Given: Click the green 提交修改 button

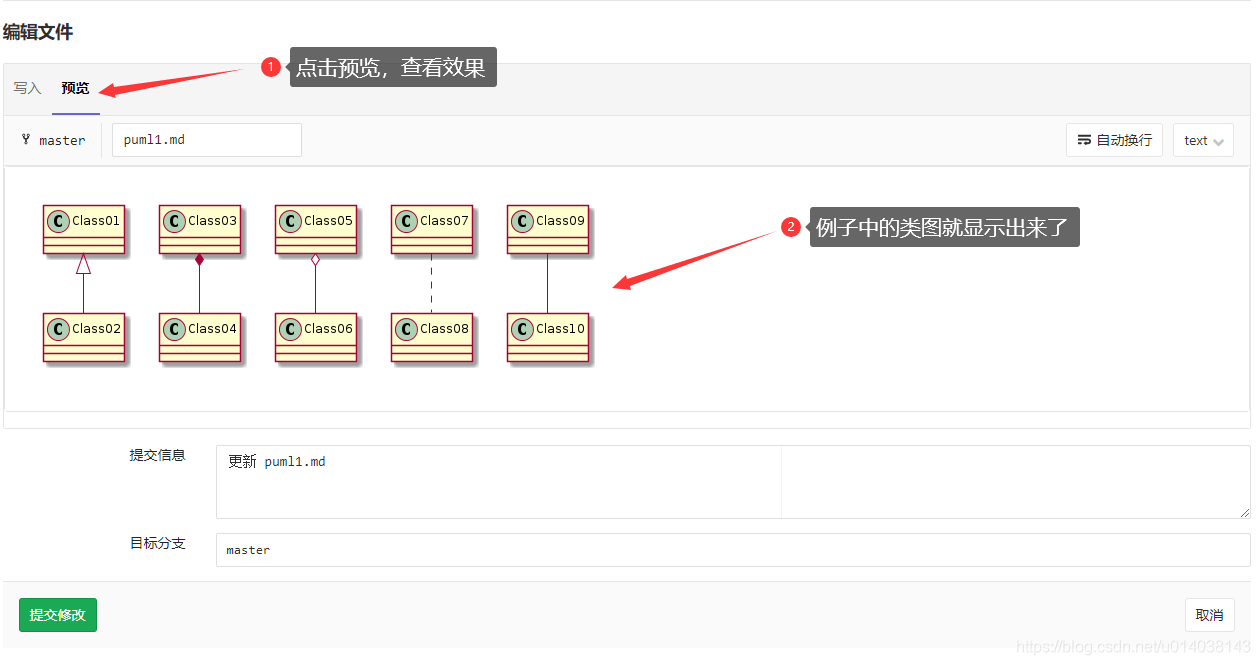Looking at the screenshot, I should [58, 615].
